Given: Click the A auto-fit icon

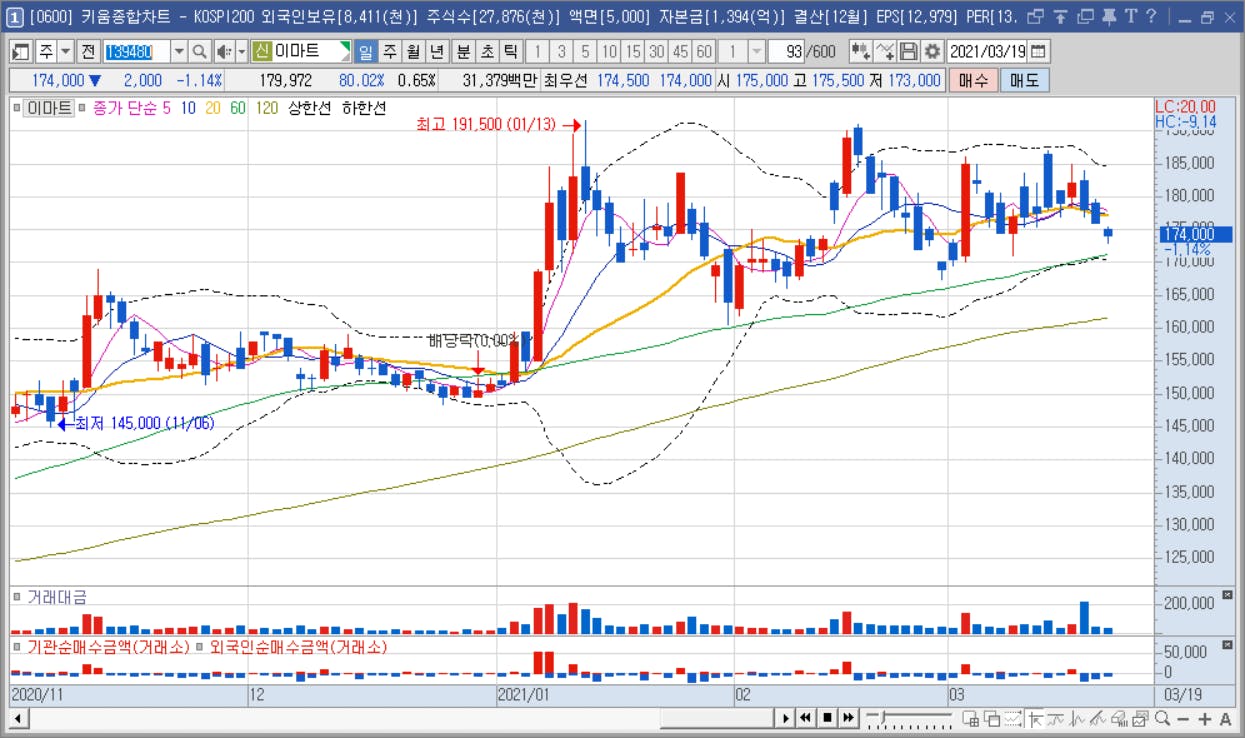Looking at the screenshot, I should click(x=1225, y=718).
